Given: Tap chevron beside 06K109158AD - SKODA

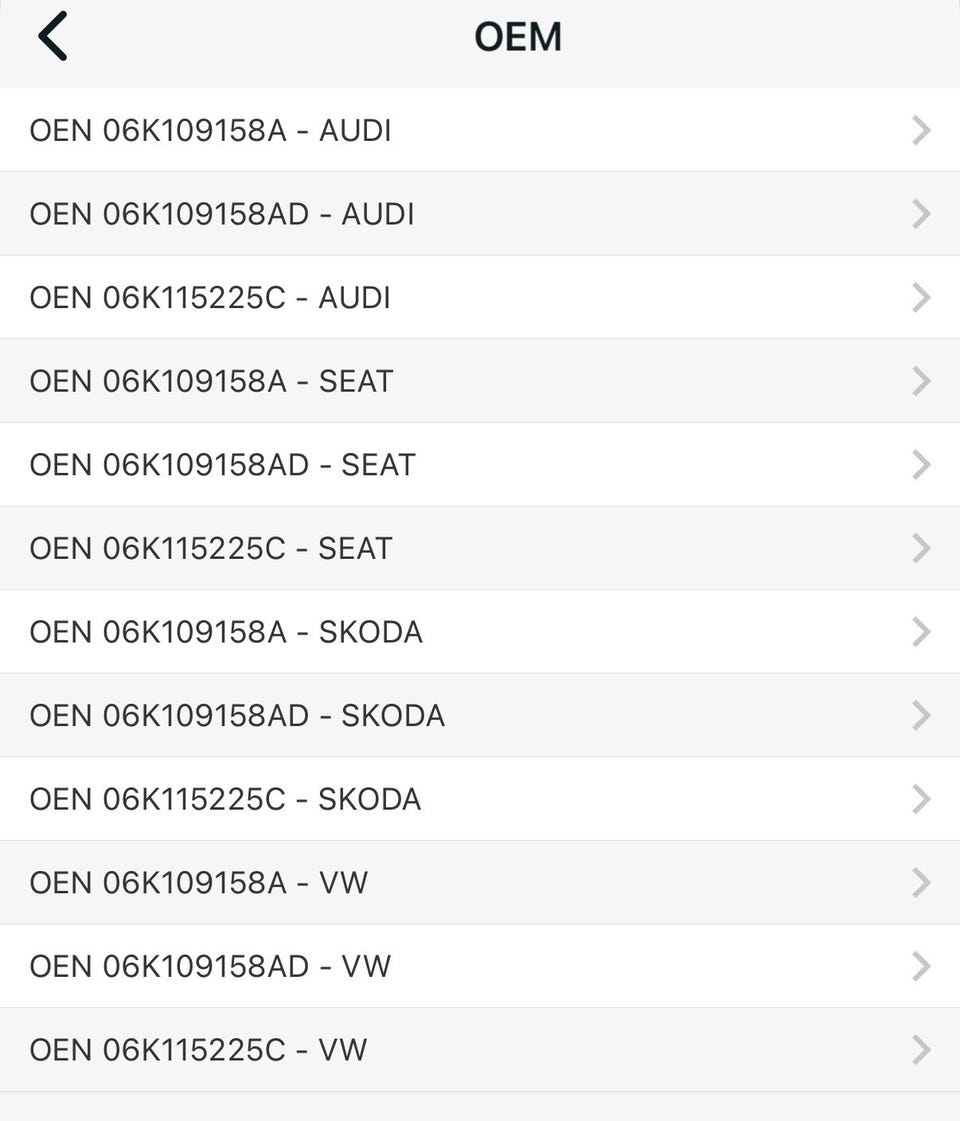Looking at the screenshot, I should point(921,715).
